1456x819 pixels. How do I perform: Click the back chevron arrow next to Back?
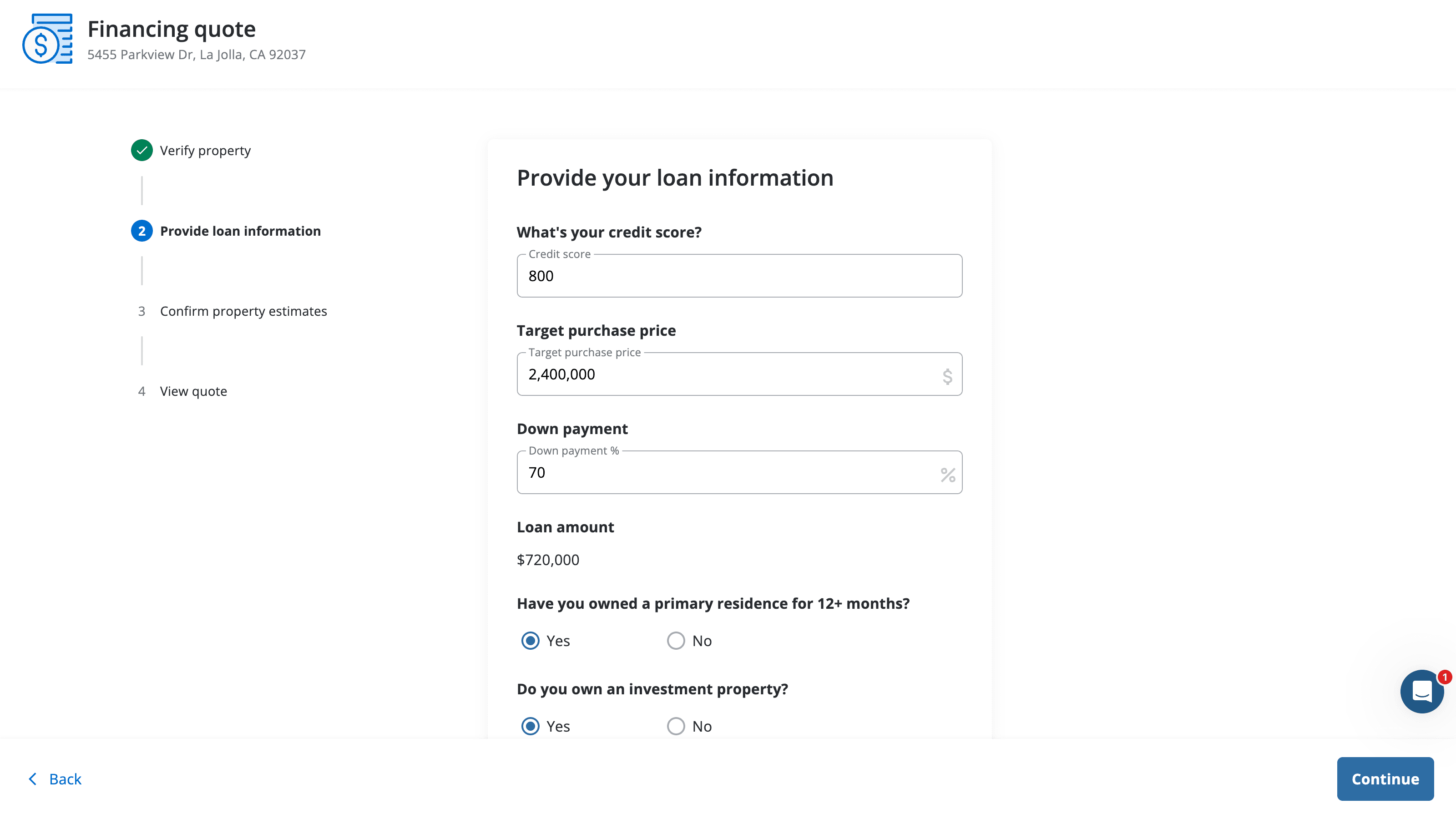[x=33, y=779]
